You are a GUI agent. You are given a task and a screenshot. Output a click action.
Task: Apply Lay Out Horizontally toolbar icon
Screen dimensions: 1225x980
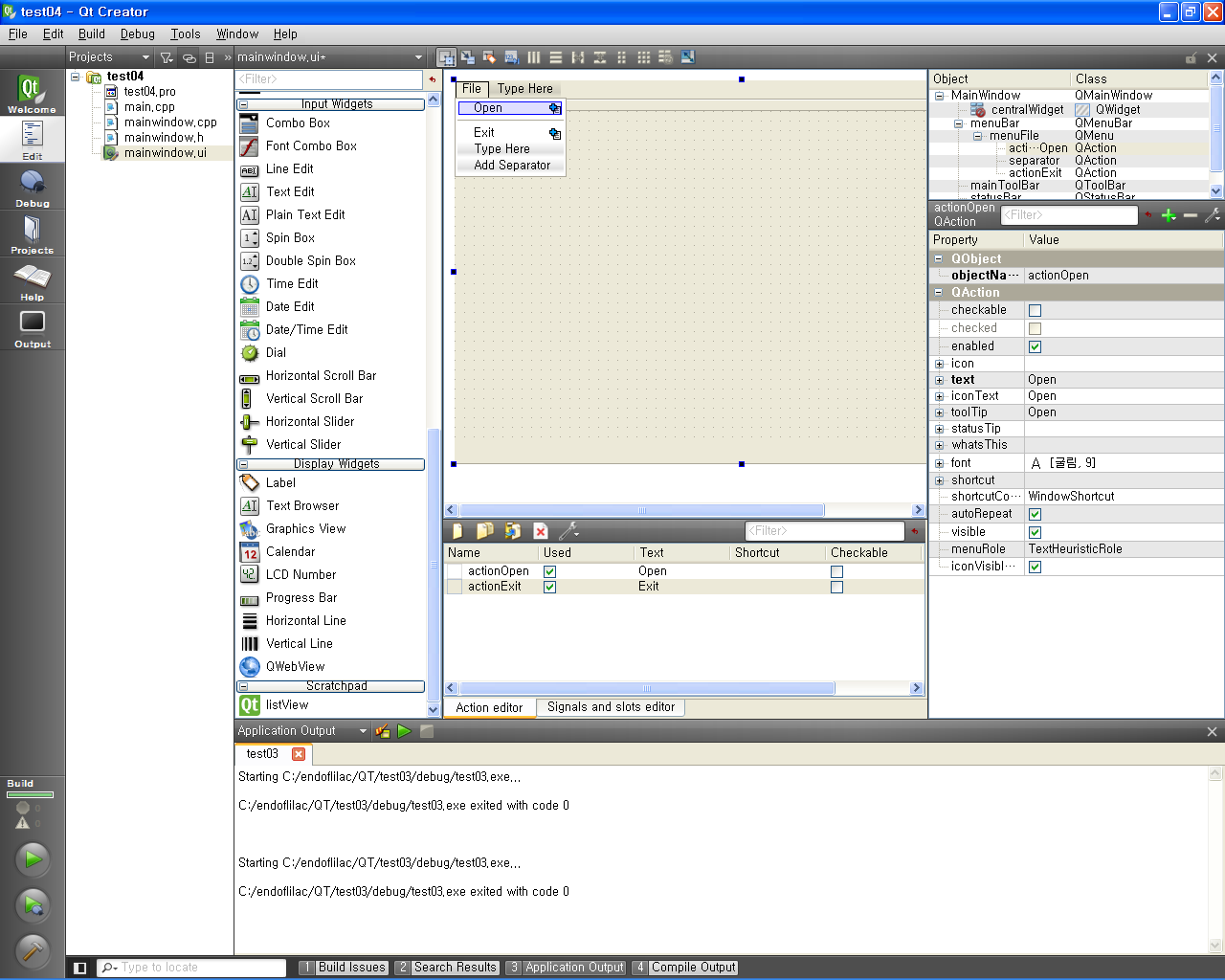pyautogui.click(x=534, y=57)
